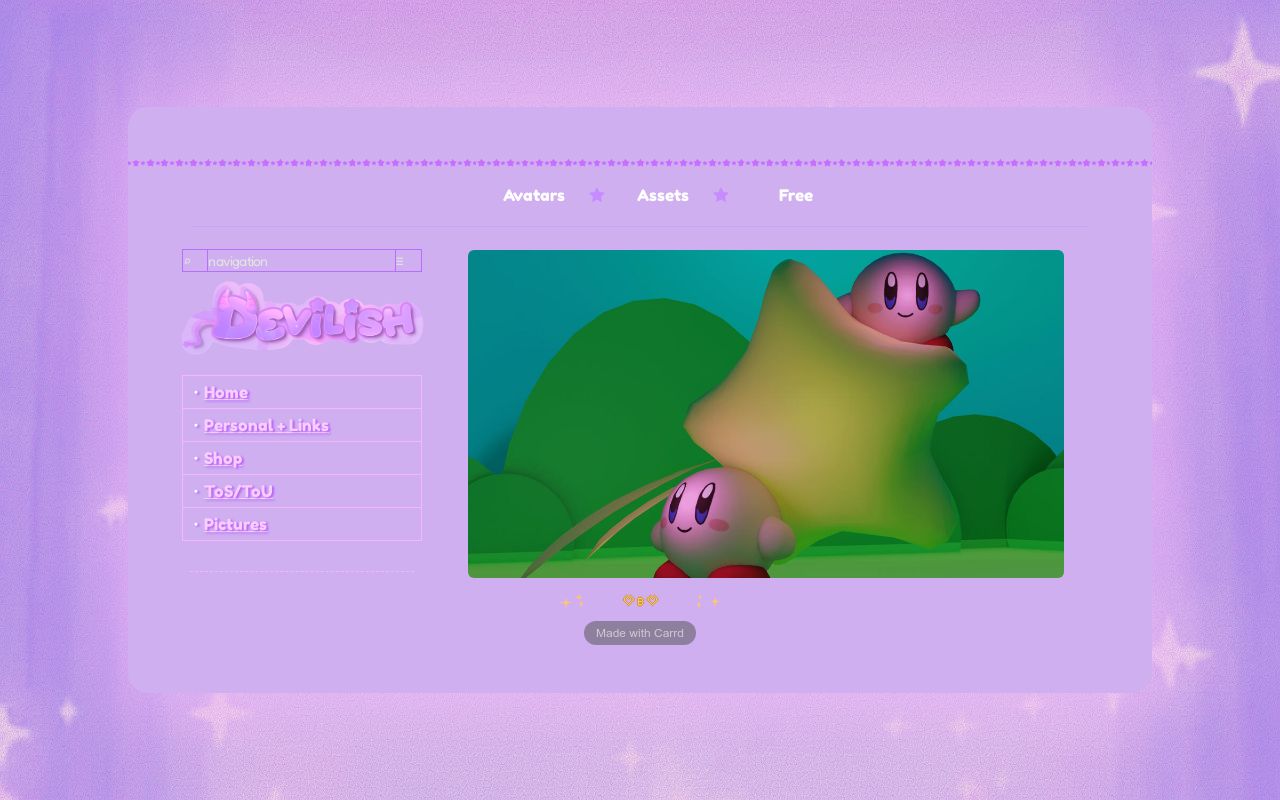The image size is (1280, 800).
Task: Click the search icon in the navigation bar
Action: (188, 261)
